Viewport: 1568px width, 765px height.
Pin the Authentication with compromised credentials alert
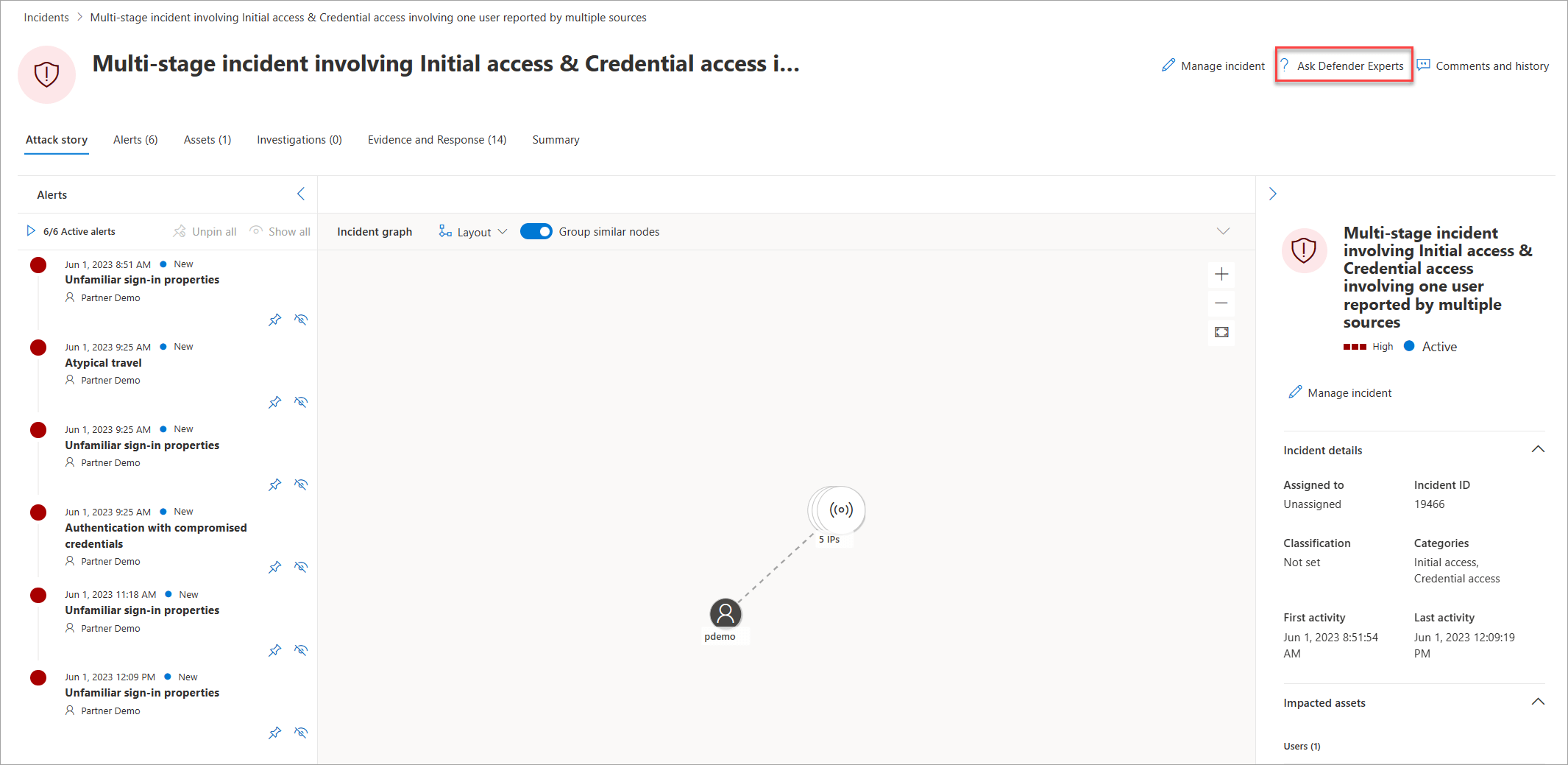tap(275, 567)
